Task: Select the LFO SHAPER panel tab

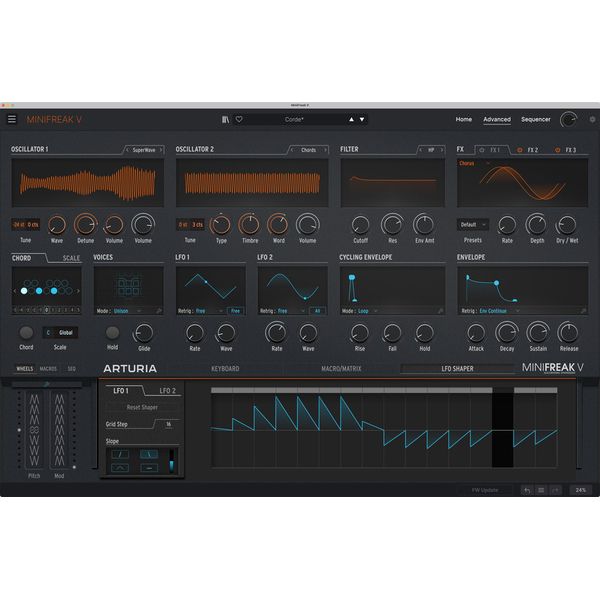Action: tap(457, 368)
